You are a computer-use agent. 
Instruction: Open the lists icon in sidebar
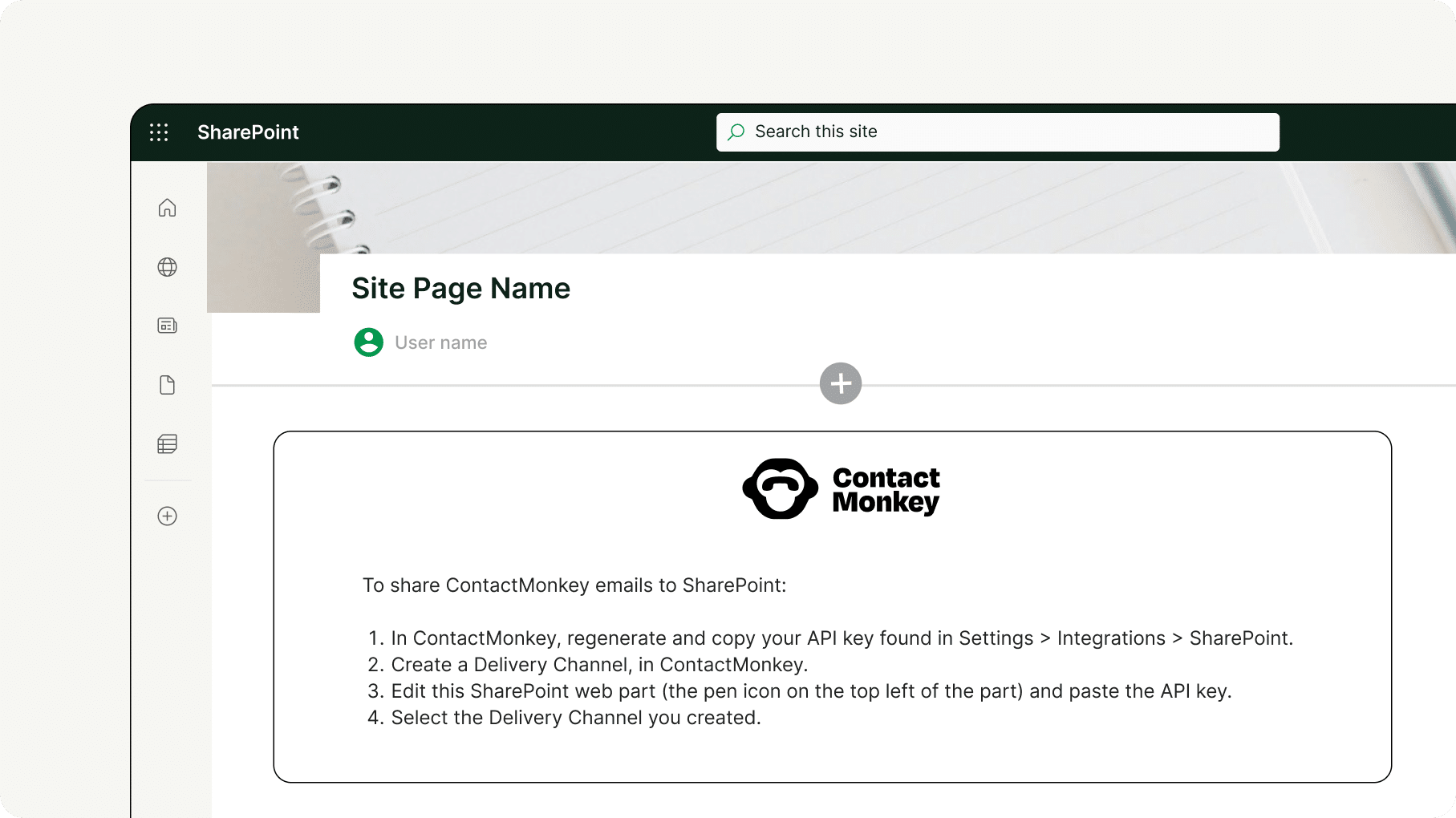[167, 444]
